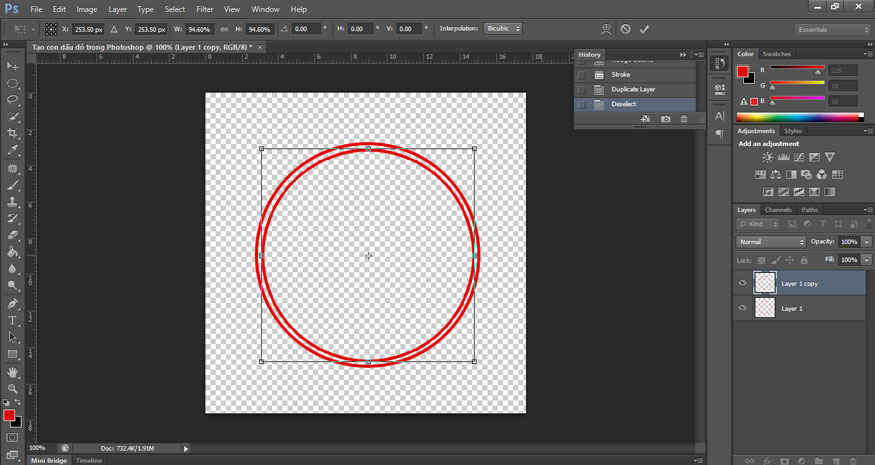Select the Crop tool
The image size is (875, 465).
(x=12, y=133)
